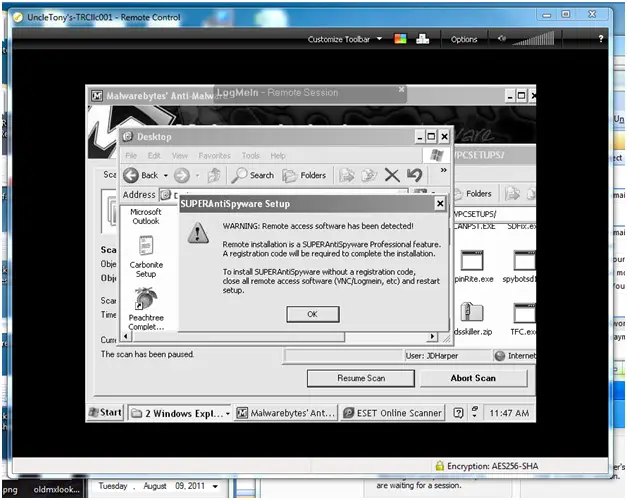Toggle Folders button in background Explorer window
The image size is (627, 500).
point(473,194)
